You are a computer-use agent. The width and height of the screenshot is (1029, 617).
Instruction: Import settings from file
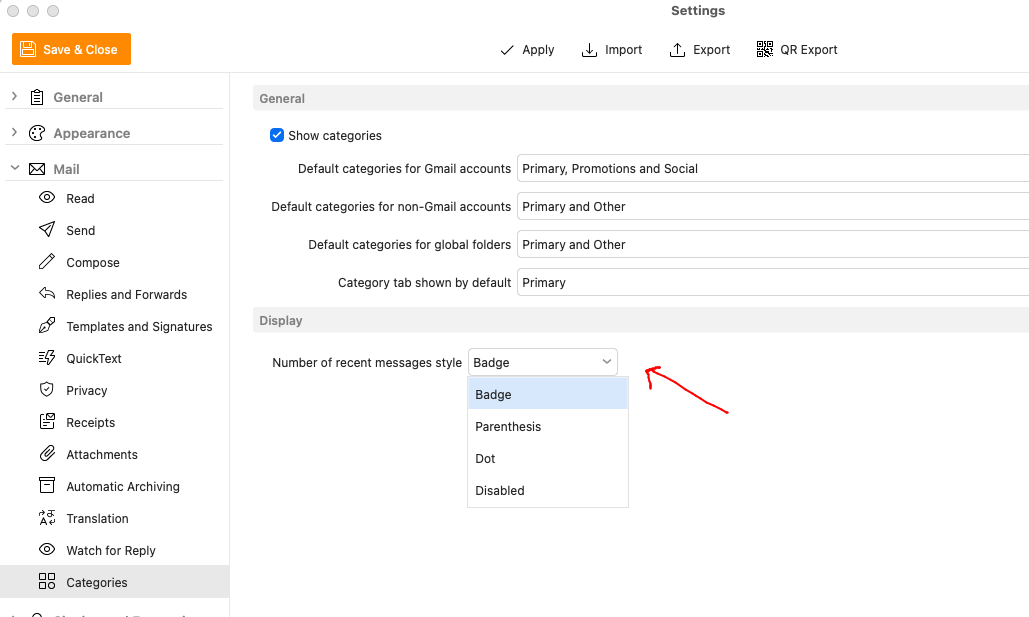click(x=612, y=50)
